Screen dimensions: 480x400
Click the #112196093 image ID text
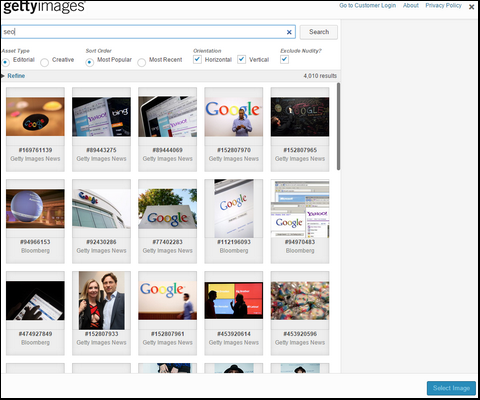[x=234, y=242]
